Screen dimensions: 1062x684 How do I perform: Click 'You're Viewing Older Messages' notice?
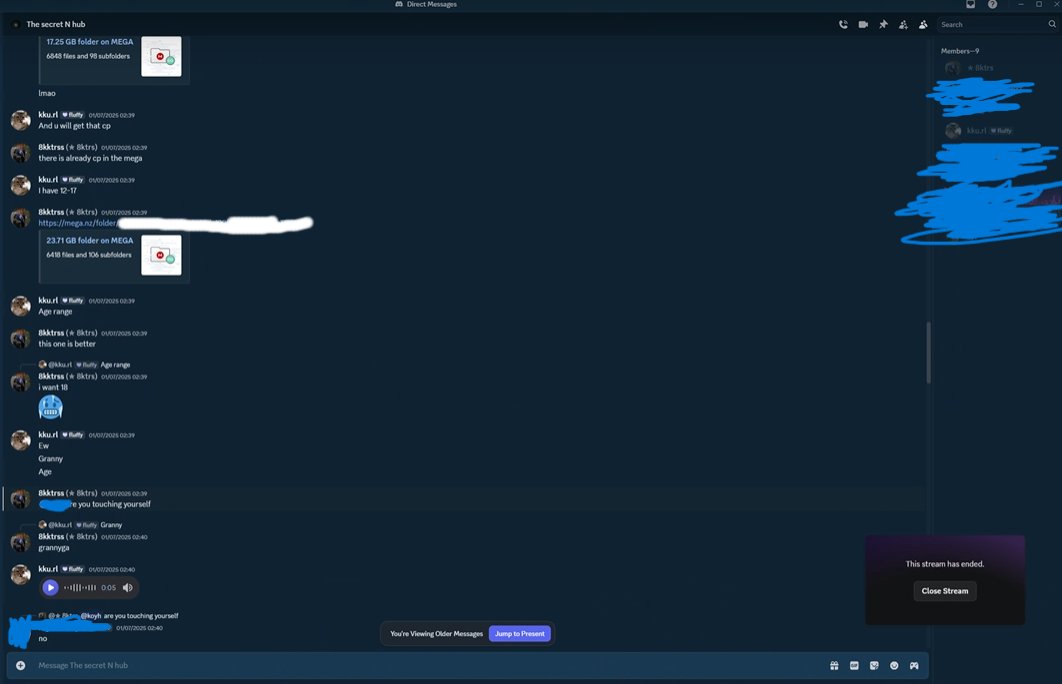pos(436,634)
